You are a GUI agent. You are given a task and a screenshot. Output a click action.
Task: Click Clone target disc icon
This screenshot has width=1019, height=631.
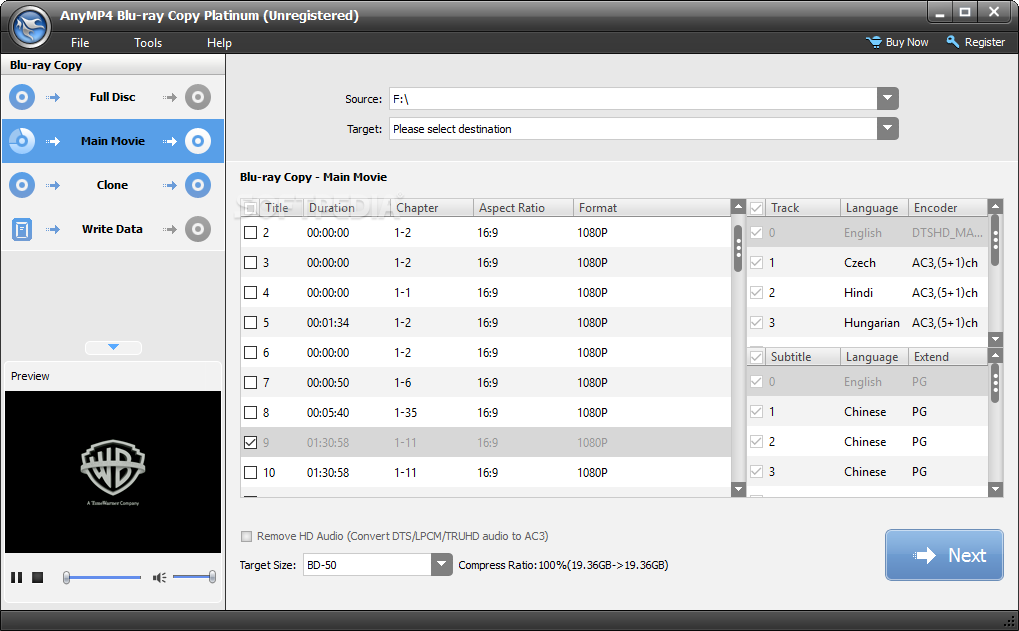[x=198, y=185]
